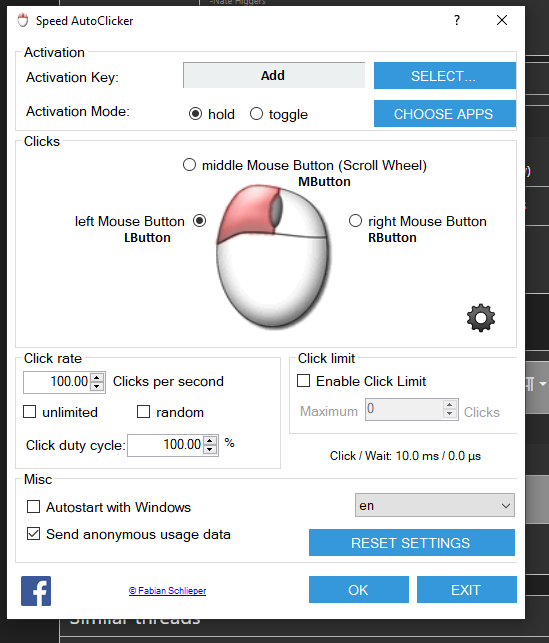
Task: Enable the unlimited checkbox
Action: pyautogui.click(x=30, y=411)
